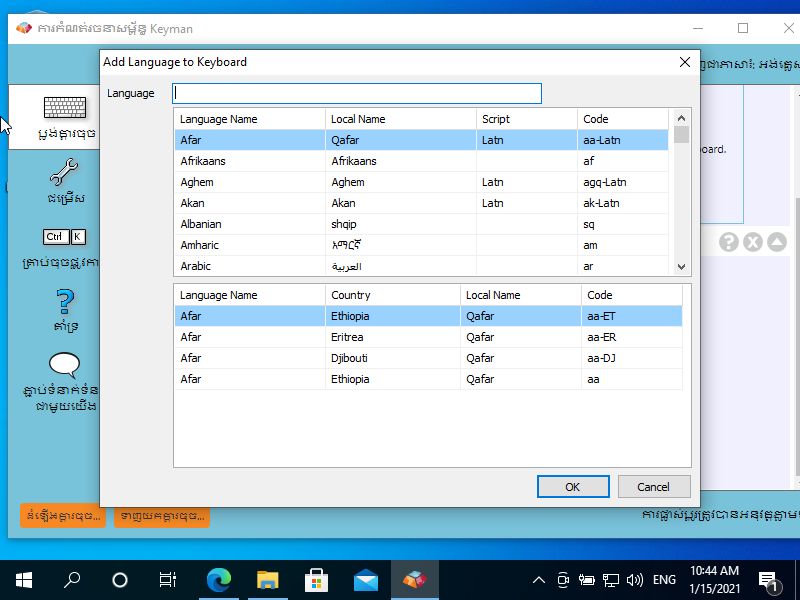Select the Akan language row

click(421, 203)
